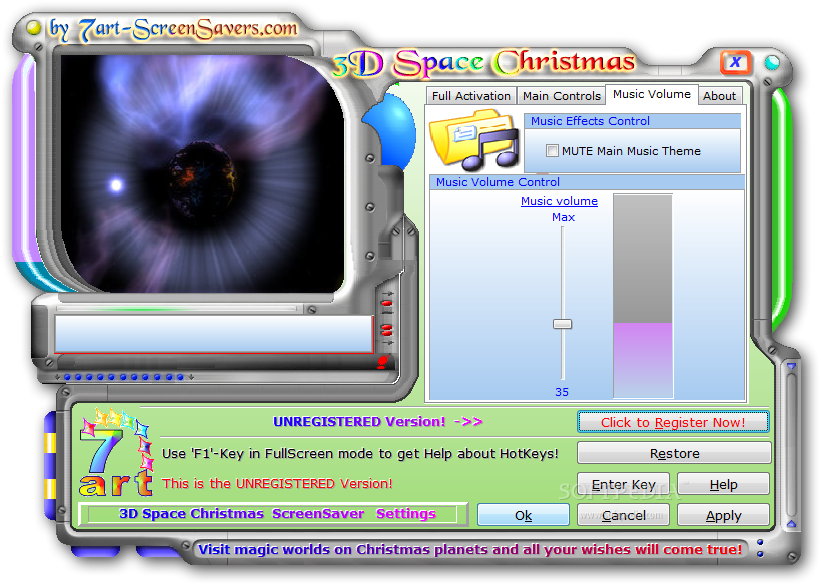Click the 'Visit magic worlds' banner text

point(470,549)
